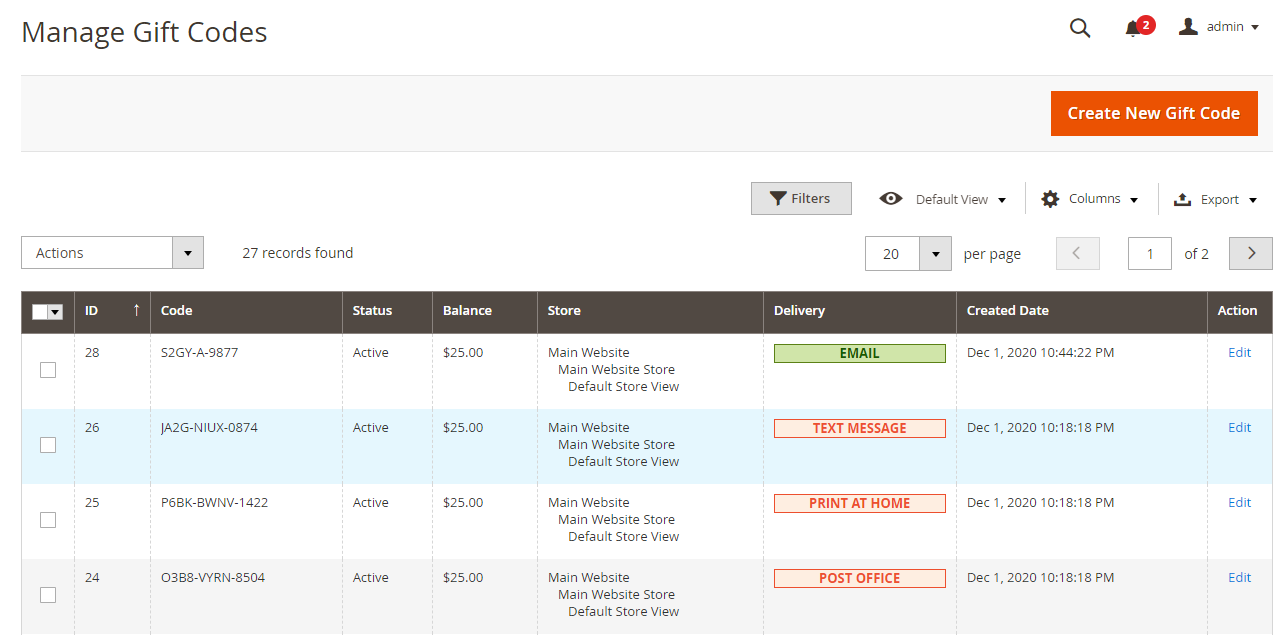
Task: Click the Export upload icon
Action: [1182, 199]
